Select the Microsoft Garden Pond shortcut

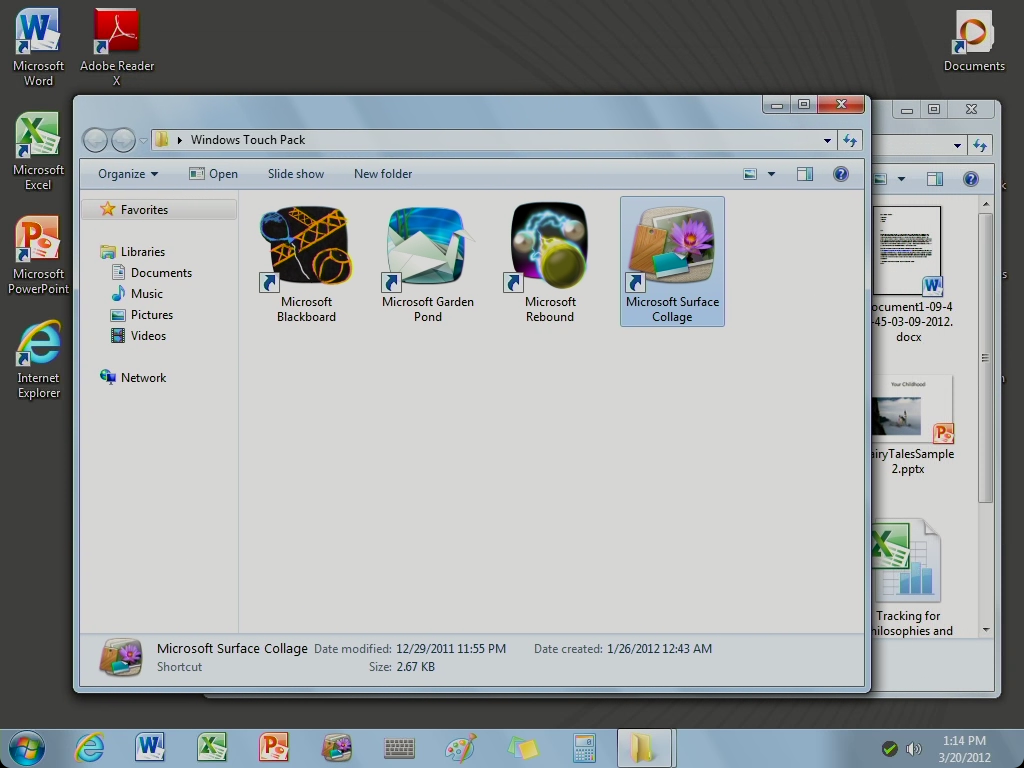click(428, 264)
